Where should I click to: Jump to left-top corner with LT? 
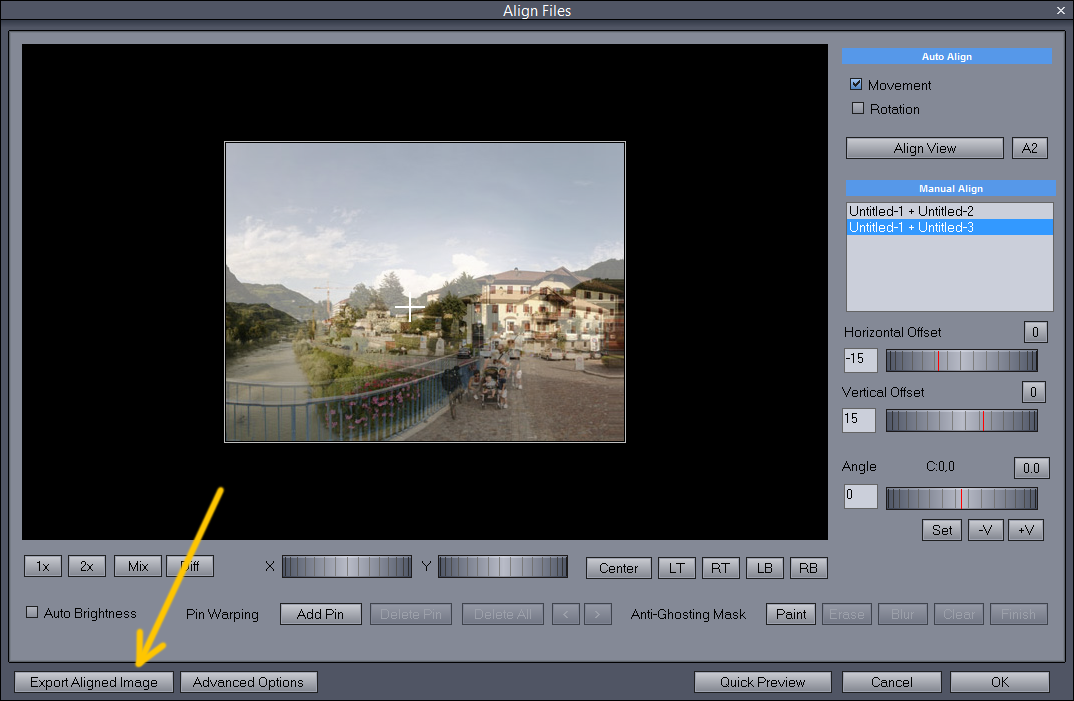click(676, 567)
